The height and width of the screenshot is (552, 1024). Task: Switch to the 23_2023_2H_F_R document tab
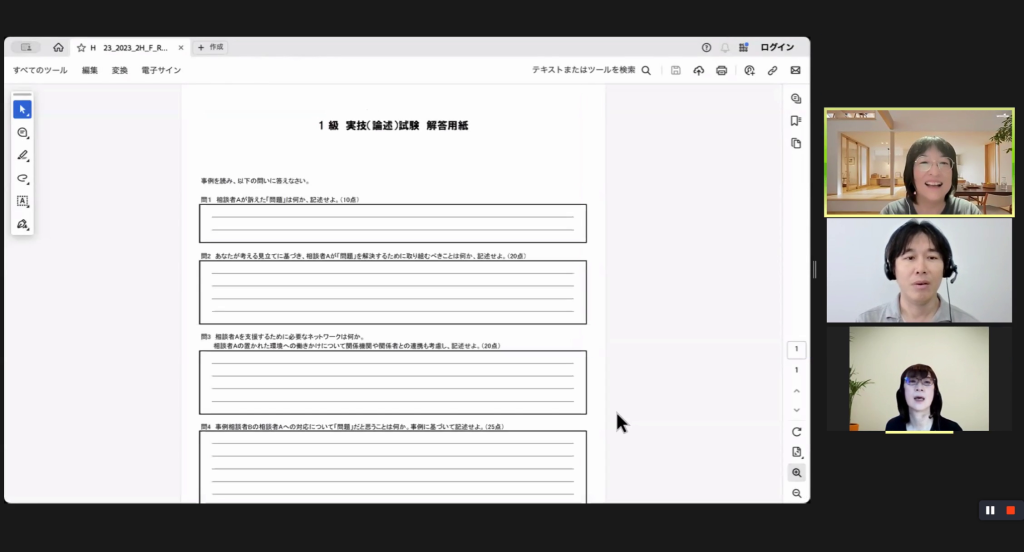(130, 47)
